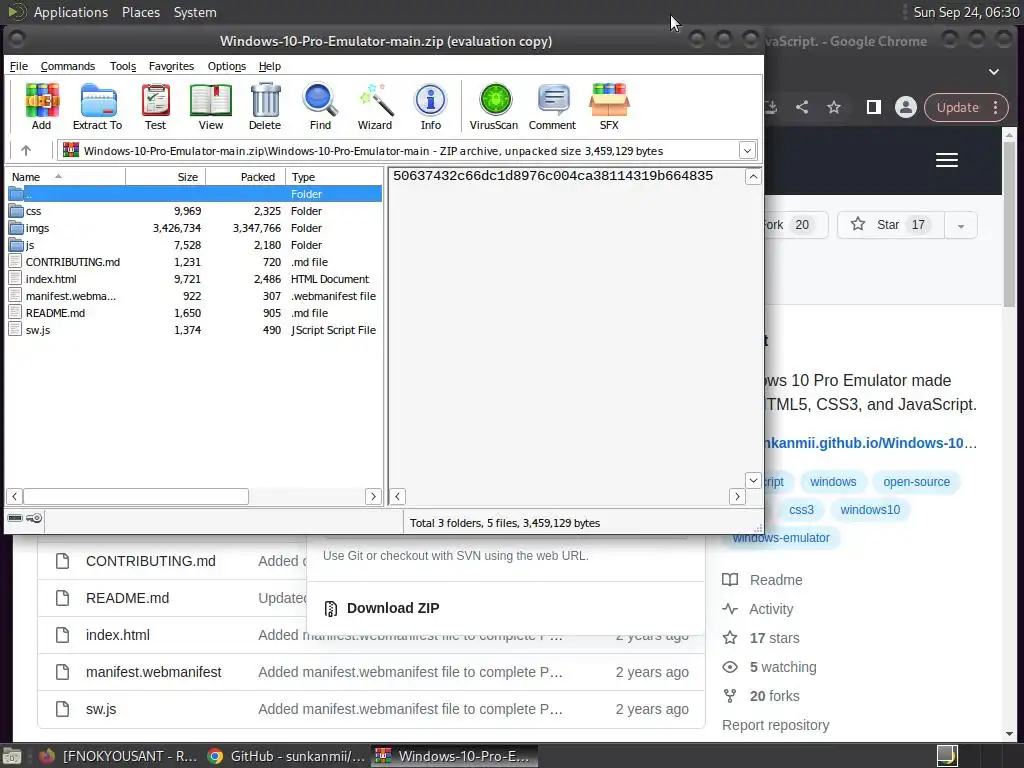The width and height of the screenshot is (1024, 768).
Task: Click Report repository link
Action: 775,725
